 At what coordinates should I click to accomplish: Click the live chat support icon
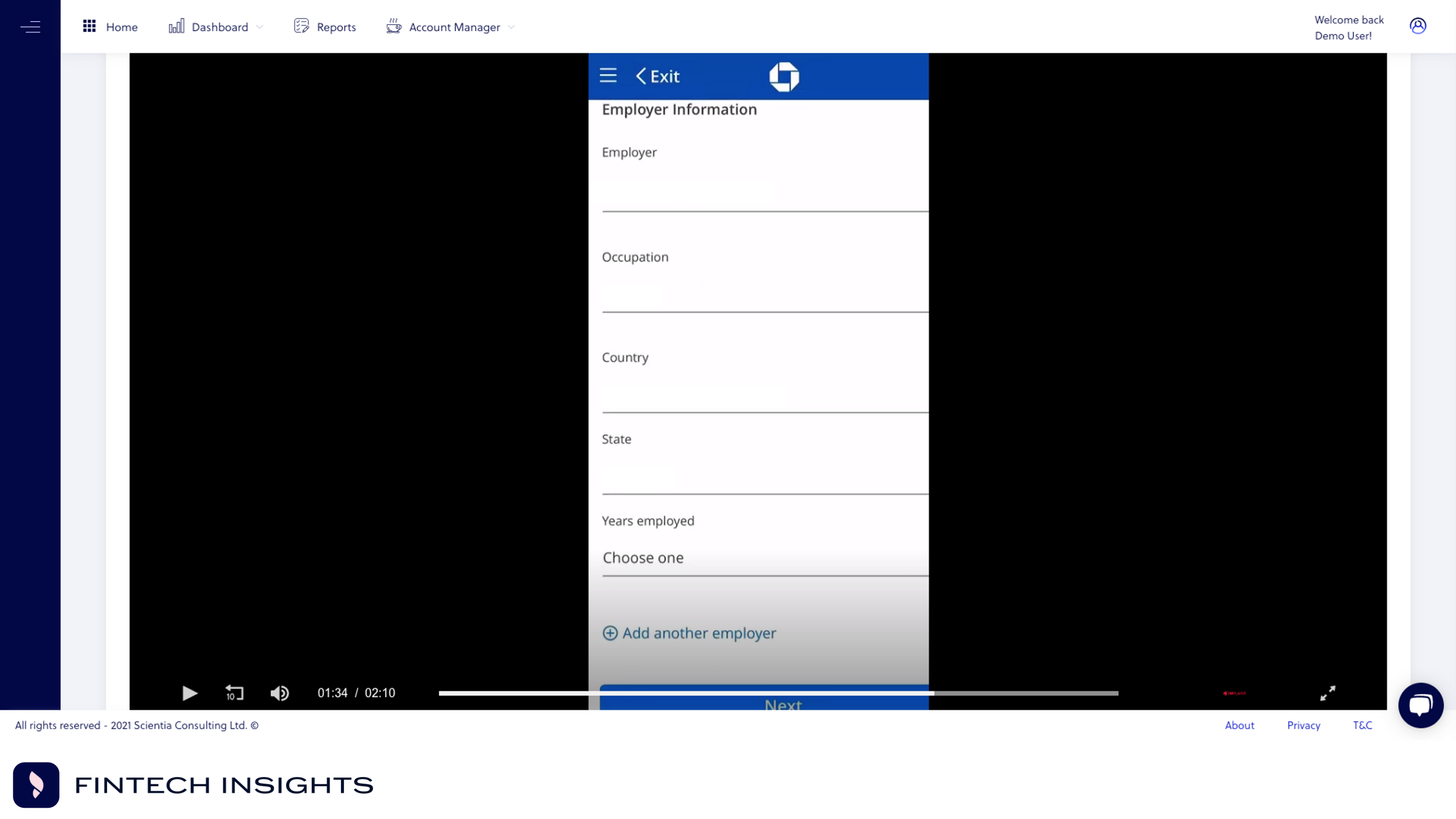click(x=1421, y=705)
